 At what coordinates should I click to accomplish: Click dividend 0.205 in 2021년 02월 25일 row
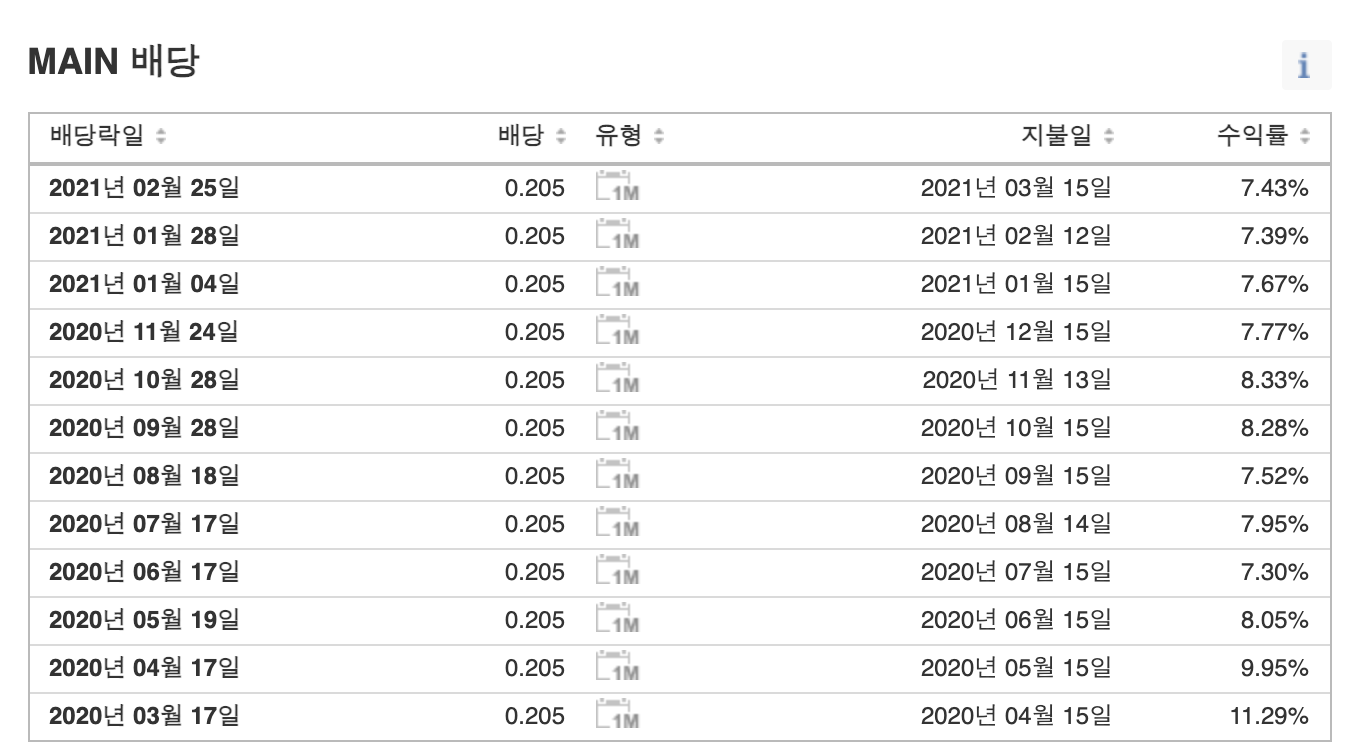point(535,188)
